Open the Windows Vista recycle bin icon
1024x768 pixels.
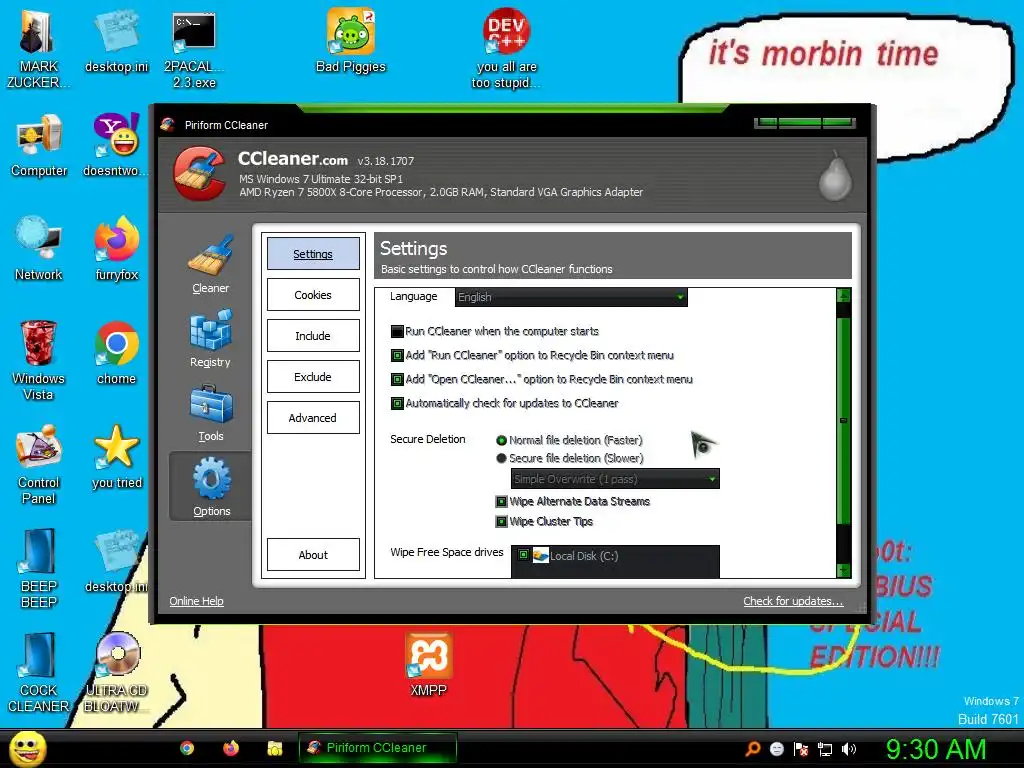[x=38, y=359]
